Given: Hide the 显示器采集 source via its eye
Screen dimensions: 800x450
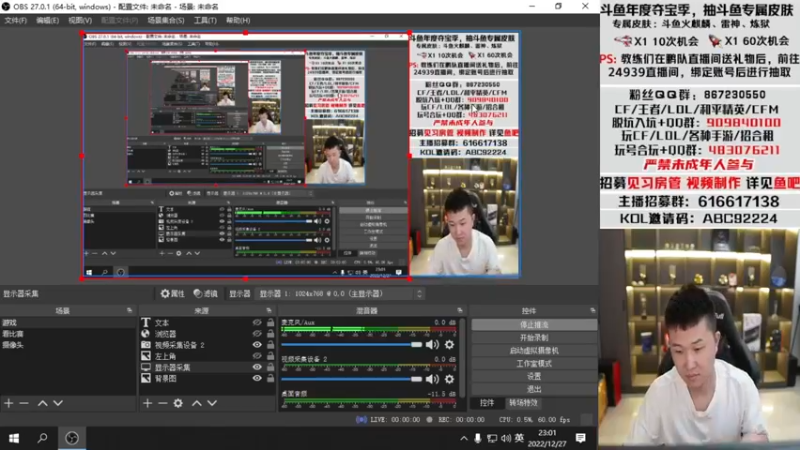Looking at the screenshot, I should (257, 367).
